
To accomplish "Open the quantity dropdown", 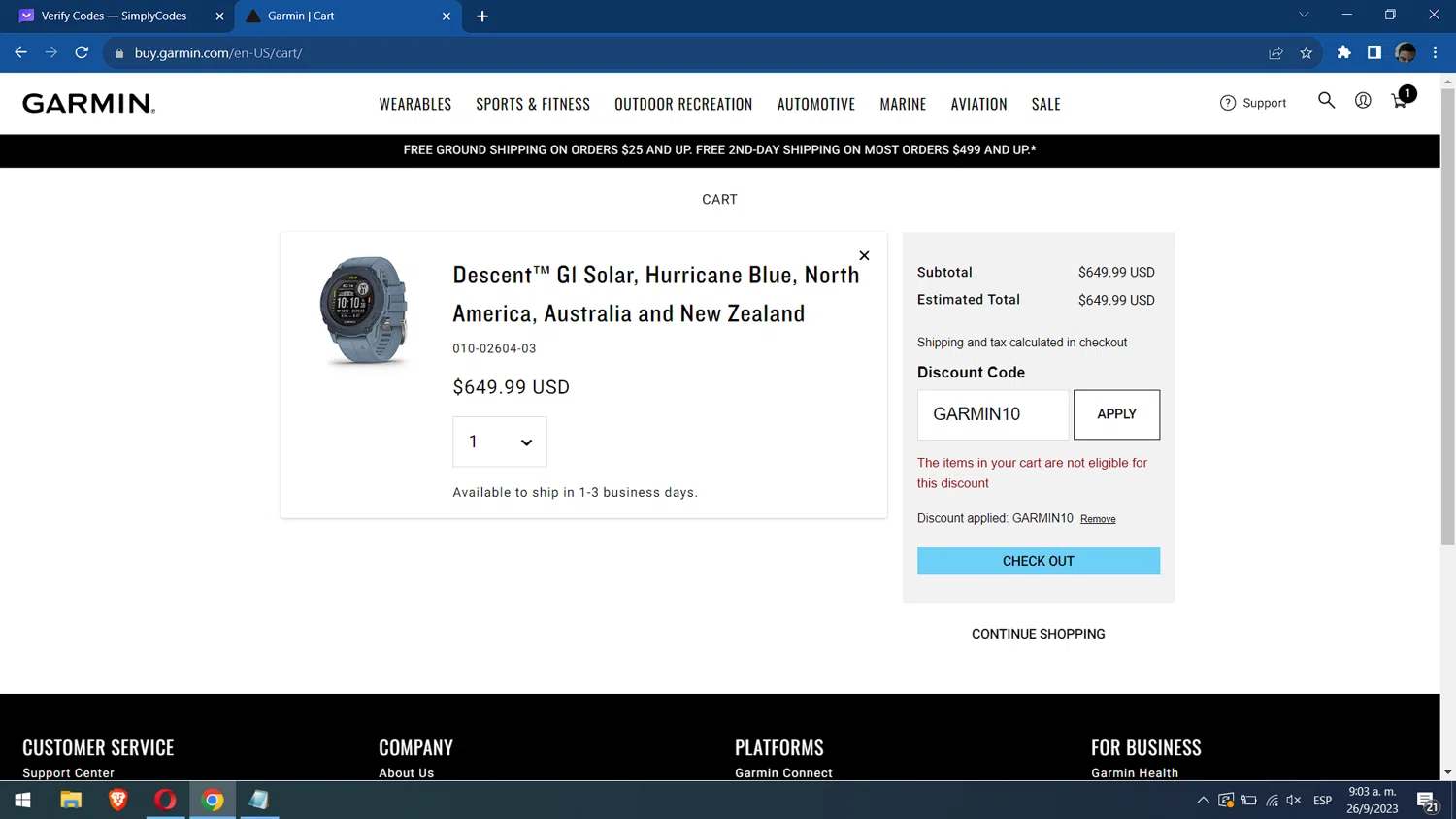I will click(500, 442).
